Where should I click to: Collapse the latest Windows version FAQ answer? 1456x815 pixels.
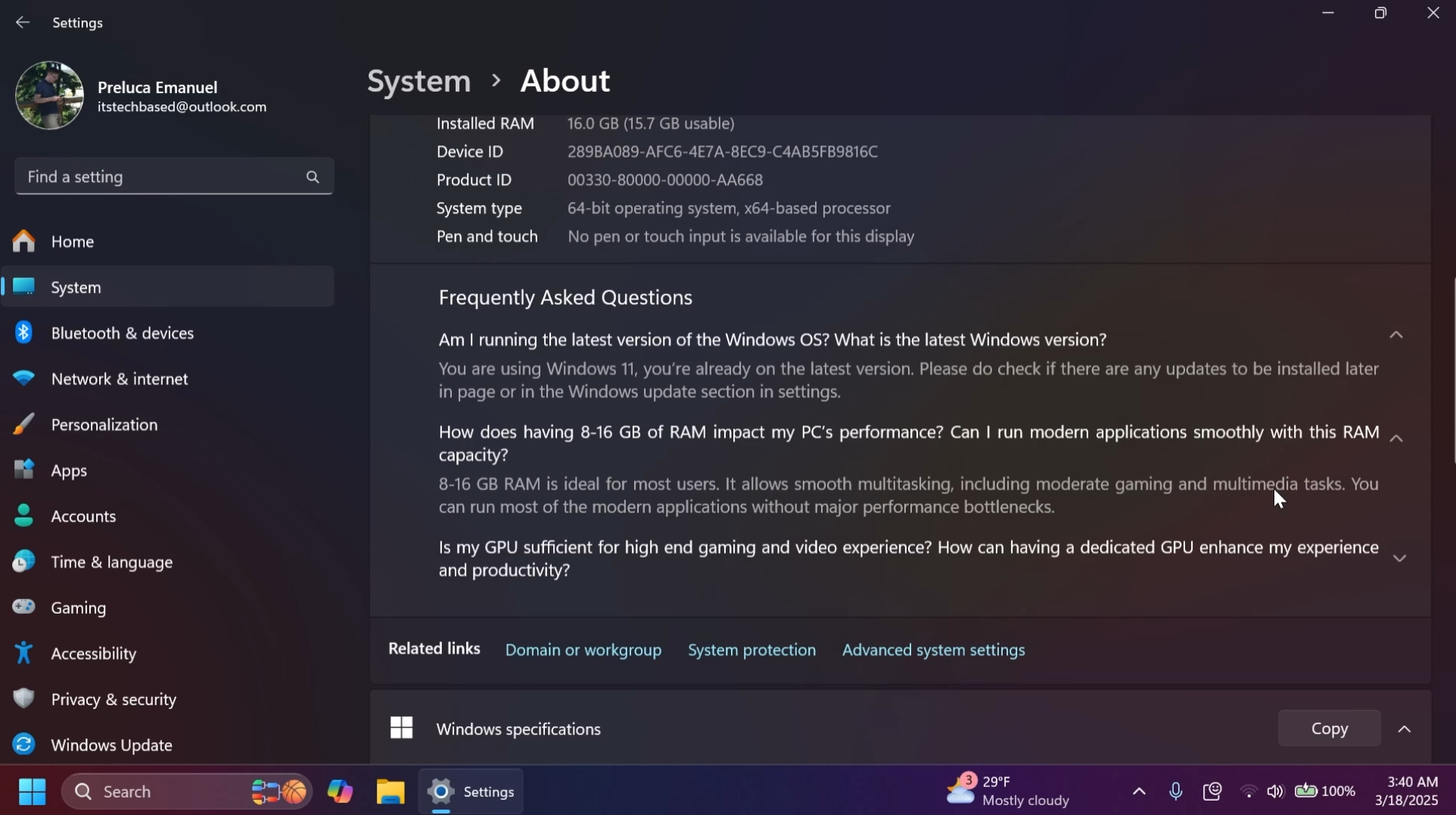1396,334
